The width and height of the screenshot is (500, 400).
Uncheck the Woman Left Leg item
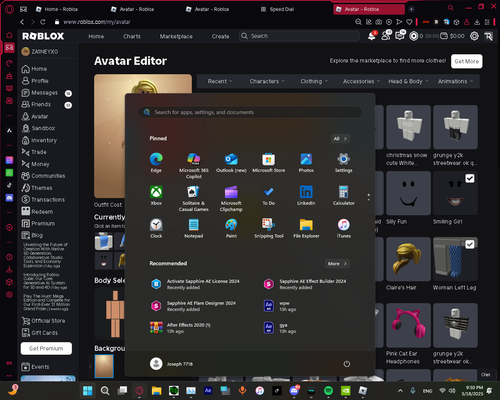tap(470, 245)
